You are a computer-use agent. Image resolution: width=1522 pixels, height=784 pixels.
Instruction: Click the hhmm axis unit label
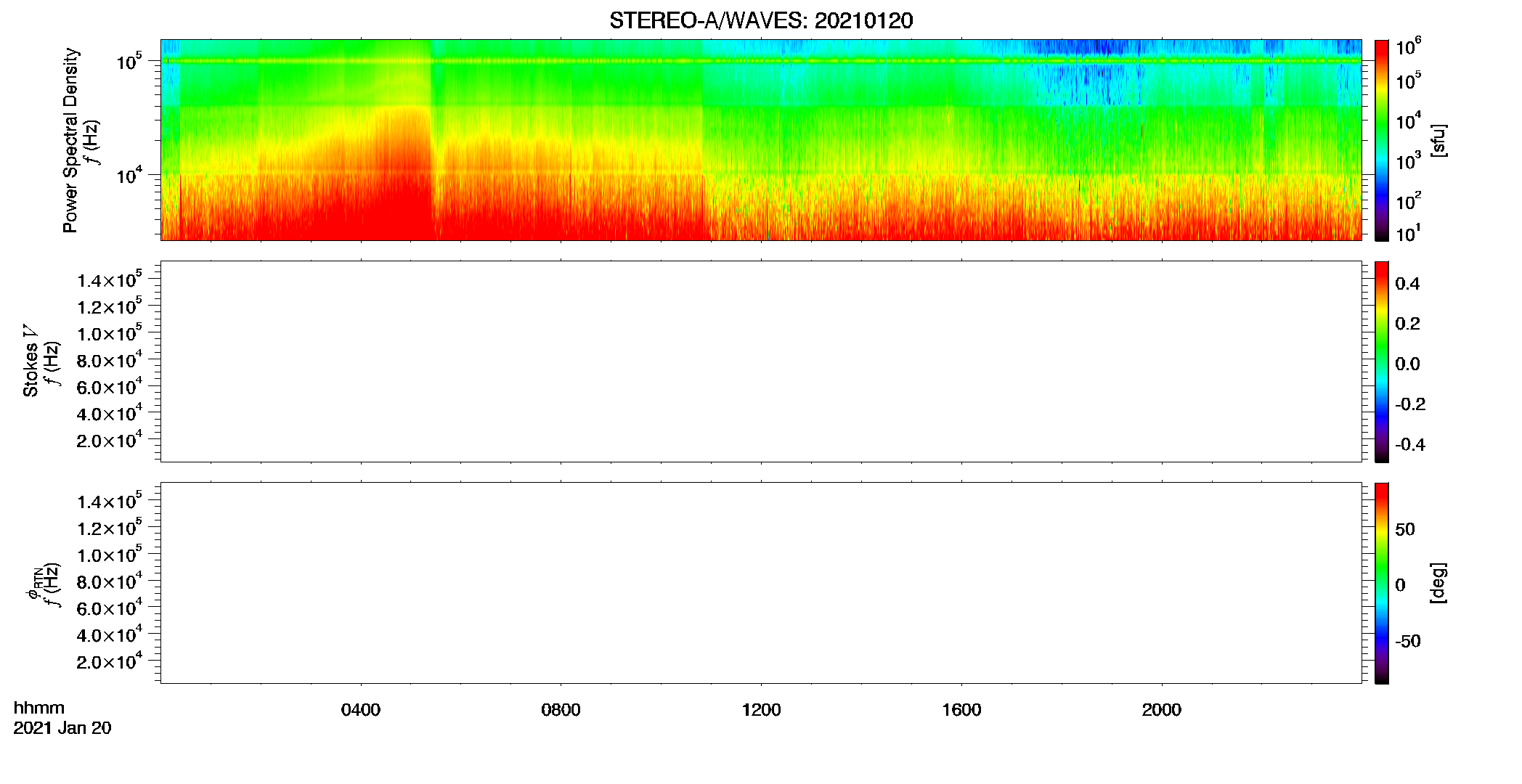[39, 708]
